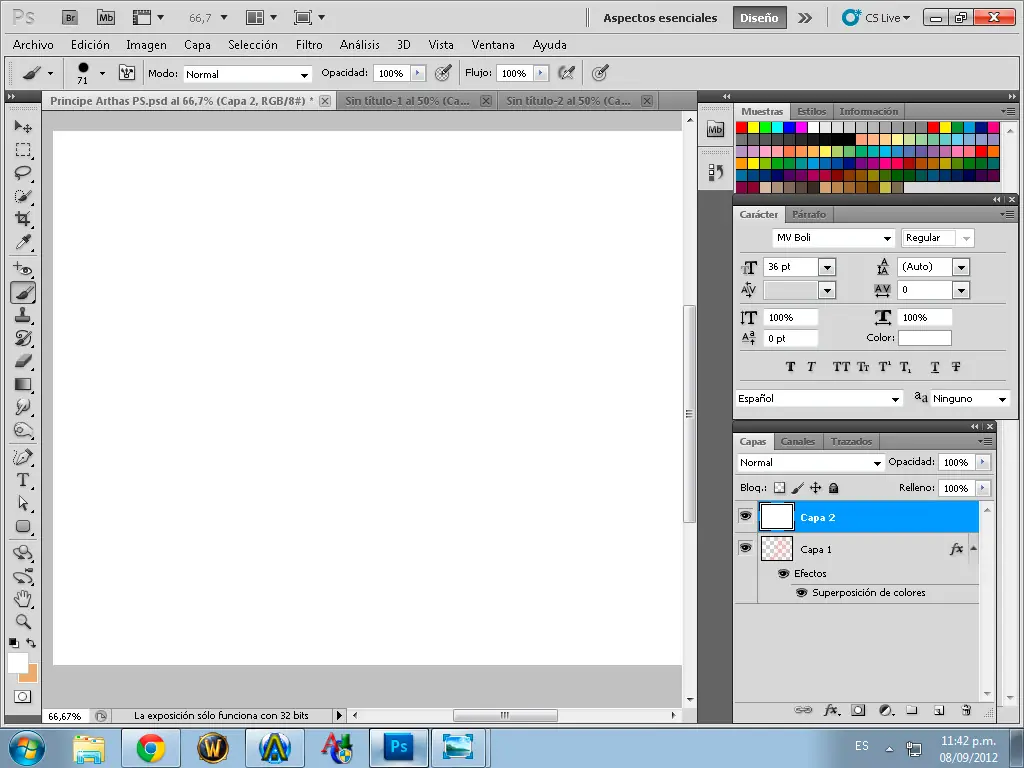Open the Filtro menu
This screenshot has width=1024, height=768.
pyautogui.click(x=309, y=45)
